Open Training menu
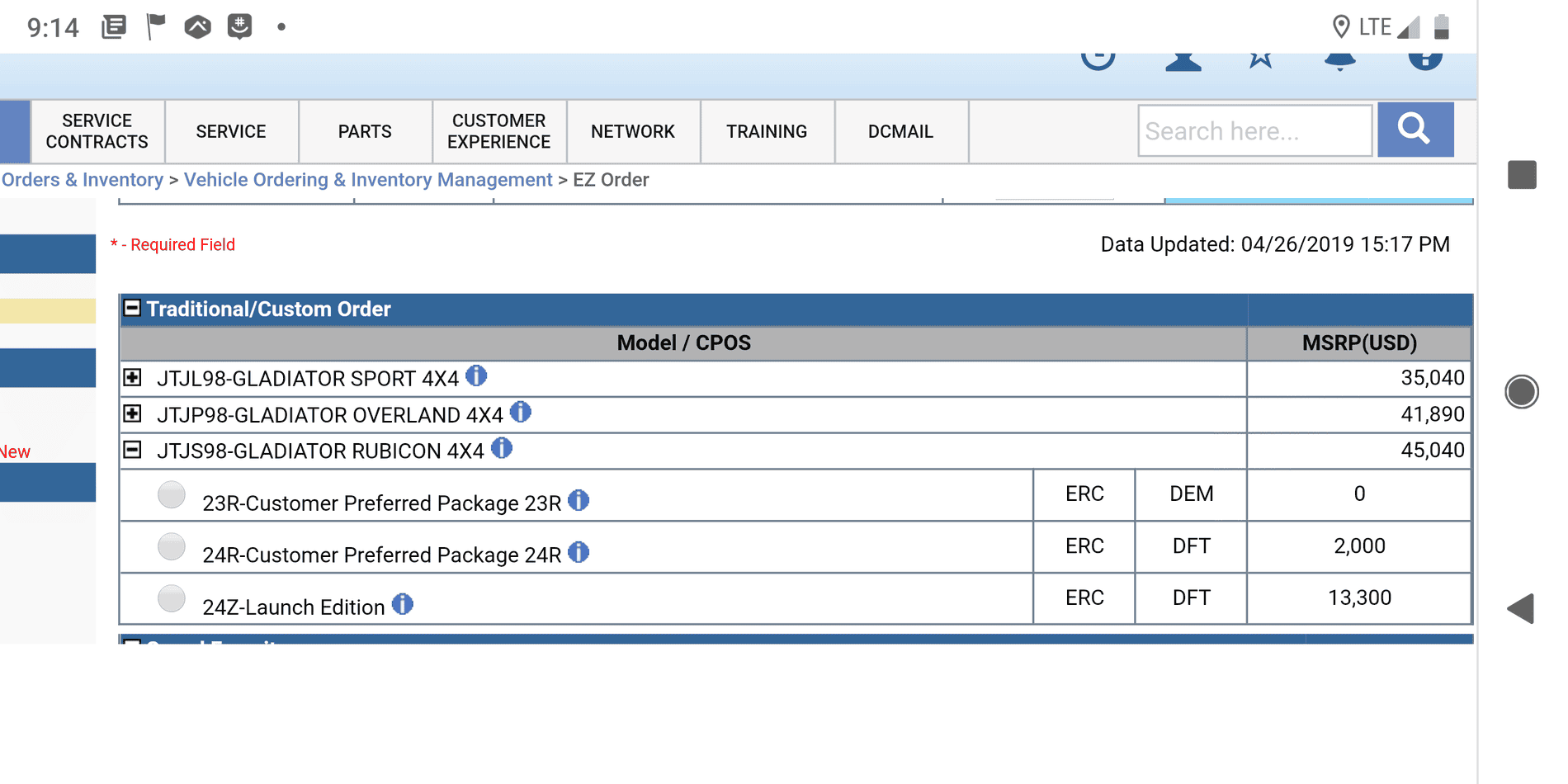The image size is (1568, 784). point(767,131)
